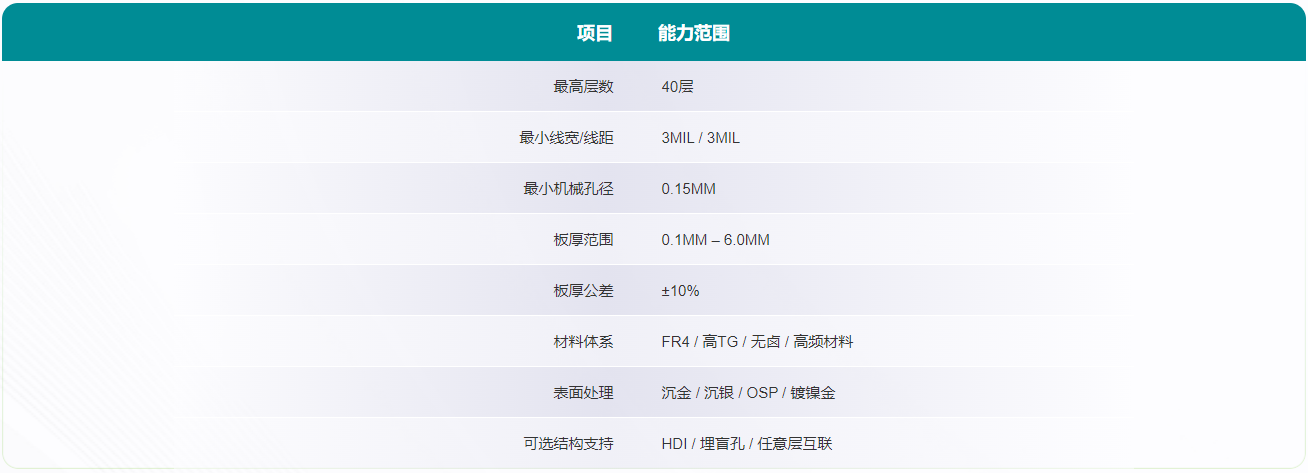Select the 可选结构支持 row label
1308x473 pixels.
click(x=568, y=444)
